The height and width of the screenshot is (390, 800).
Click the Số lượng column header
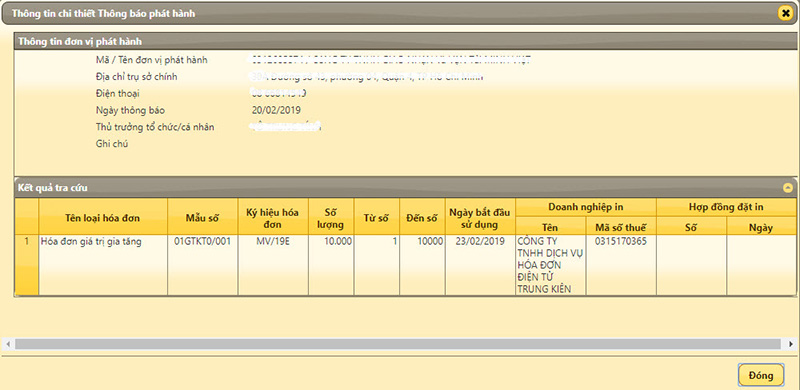click(x=331, y=217)
